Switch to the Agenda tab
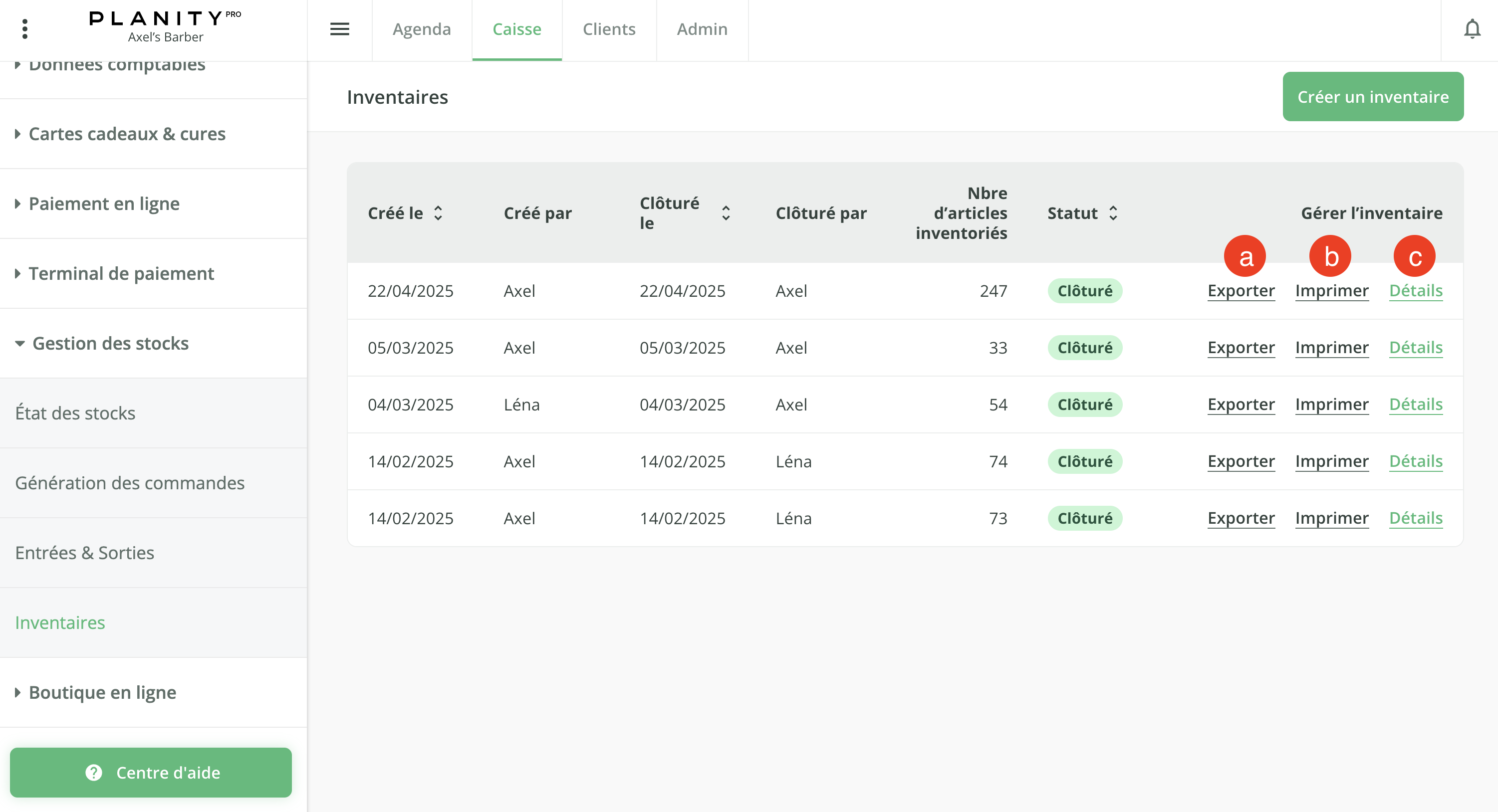Screen dimensions: 1498x812 (x=422, y=29)
